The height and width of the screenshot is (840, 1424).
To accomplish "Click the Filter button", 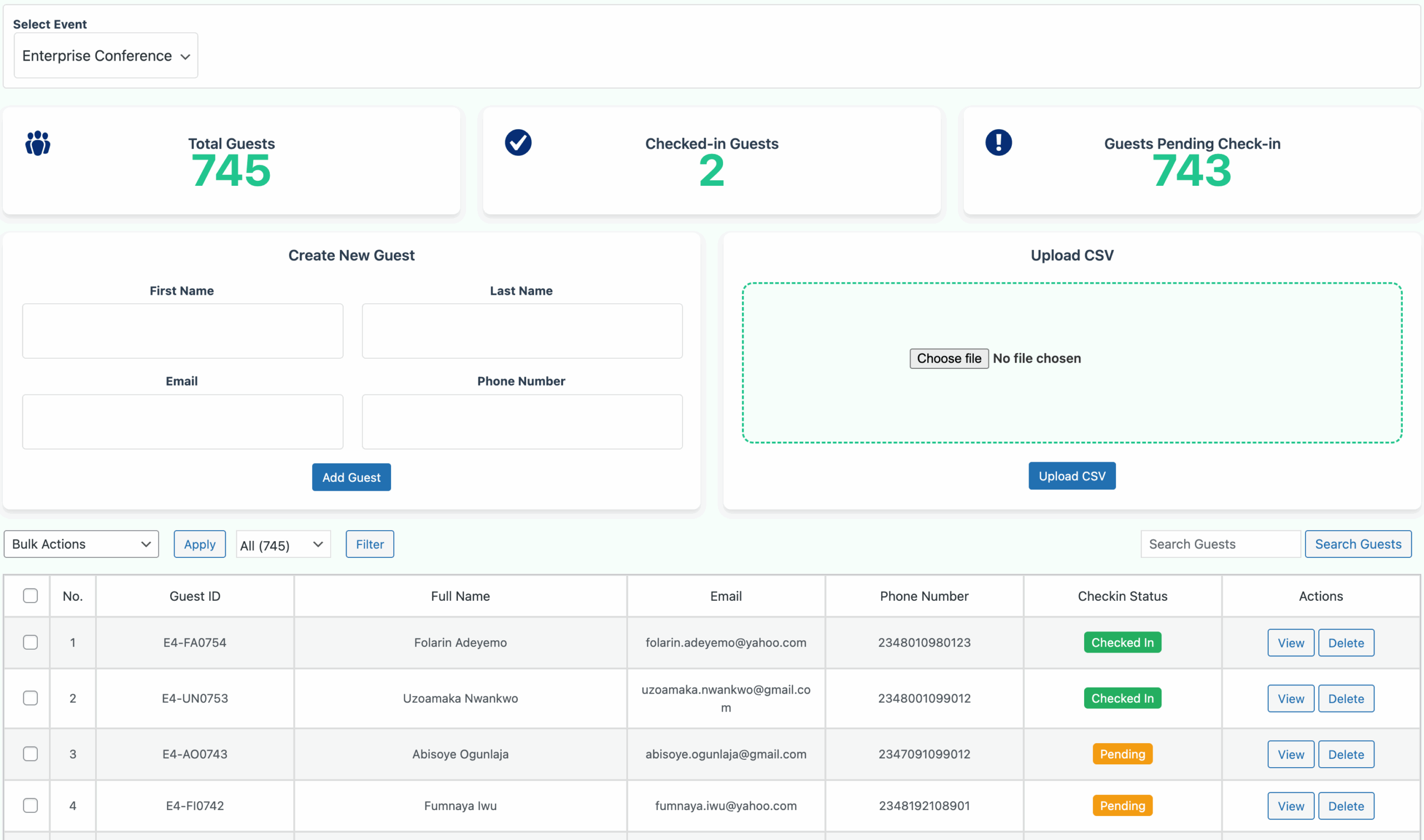I will pyautogui.click(x=369, y=544).
